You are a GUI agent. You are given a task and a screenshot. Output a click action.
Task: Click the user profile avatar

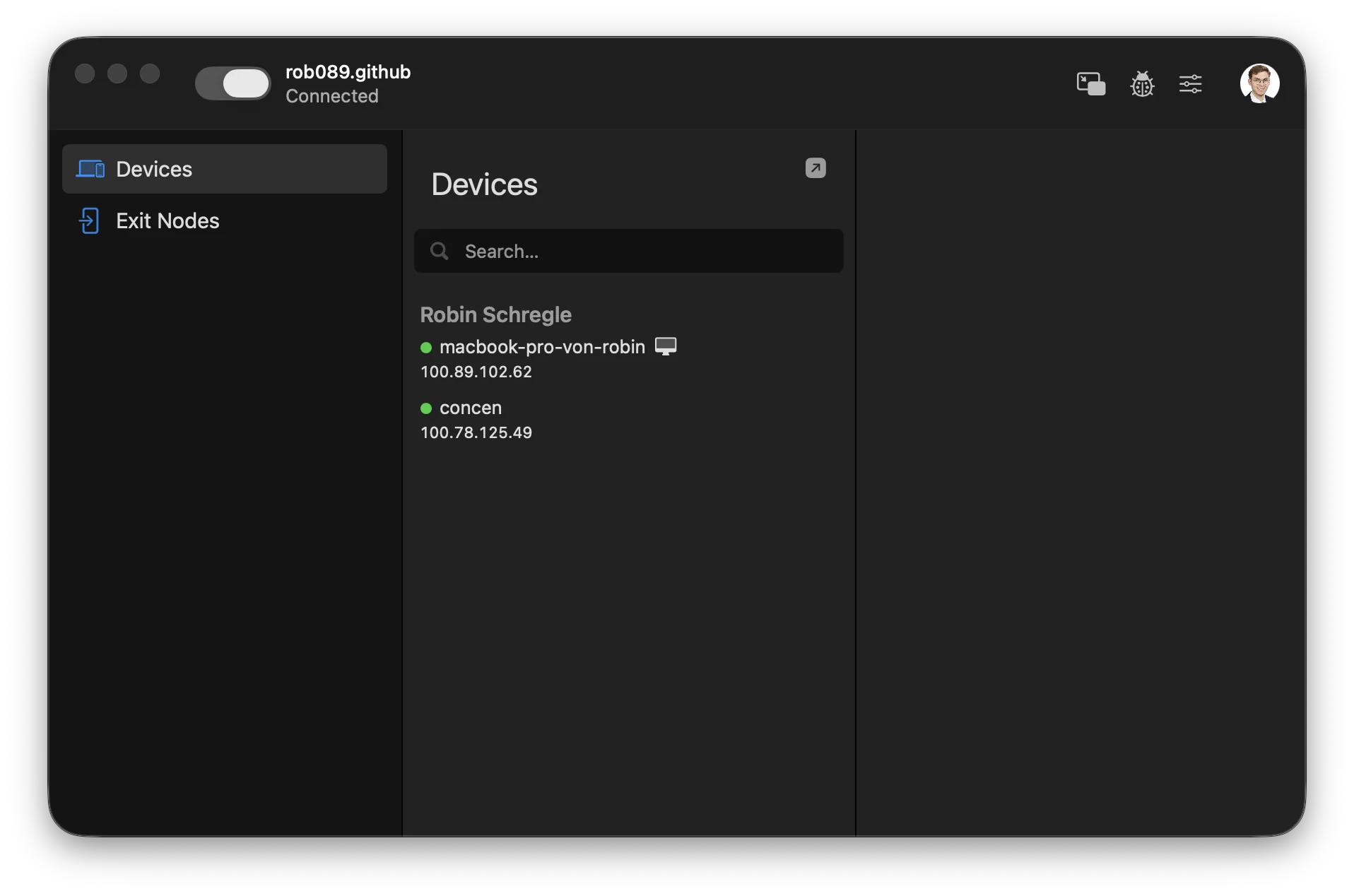pos(1259,83)
